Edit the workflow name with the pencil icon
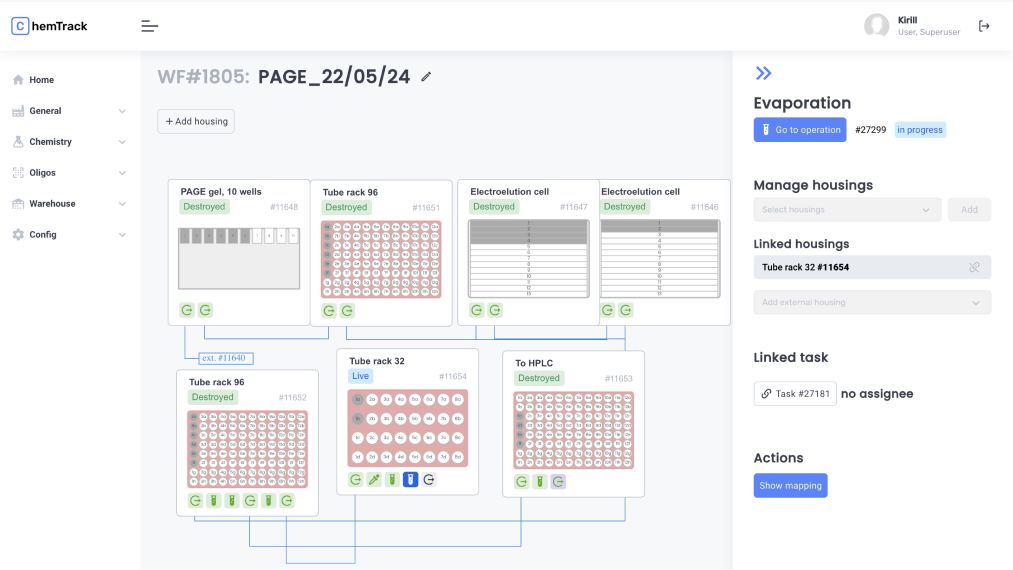This screenshot has height=570, width=1013. 426,77
